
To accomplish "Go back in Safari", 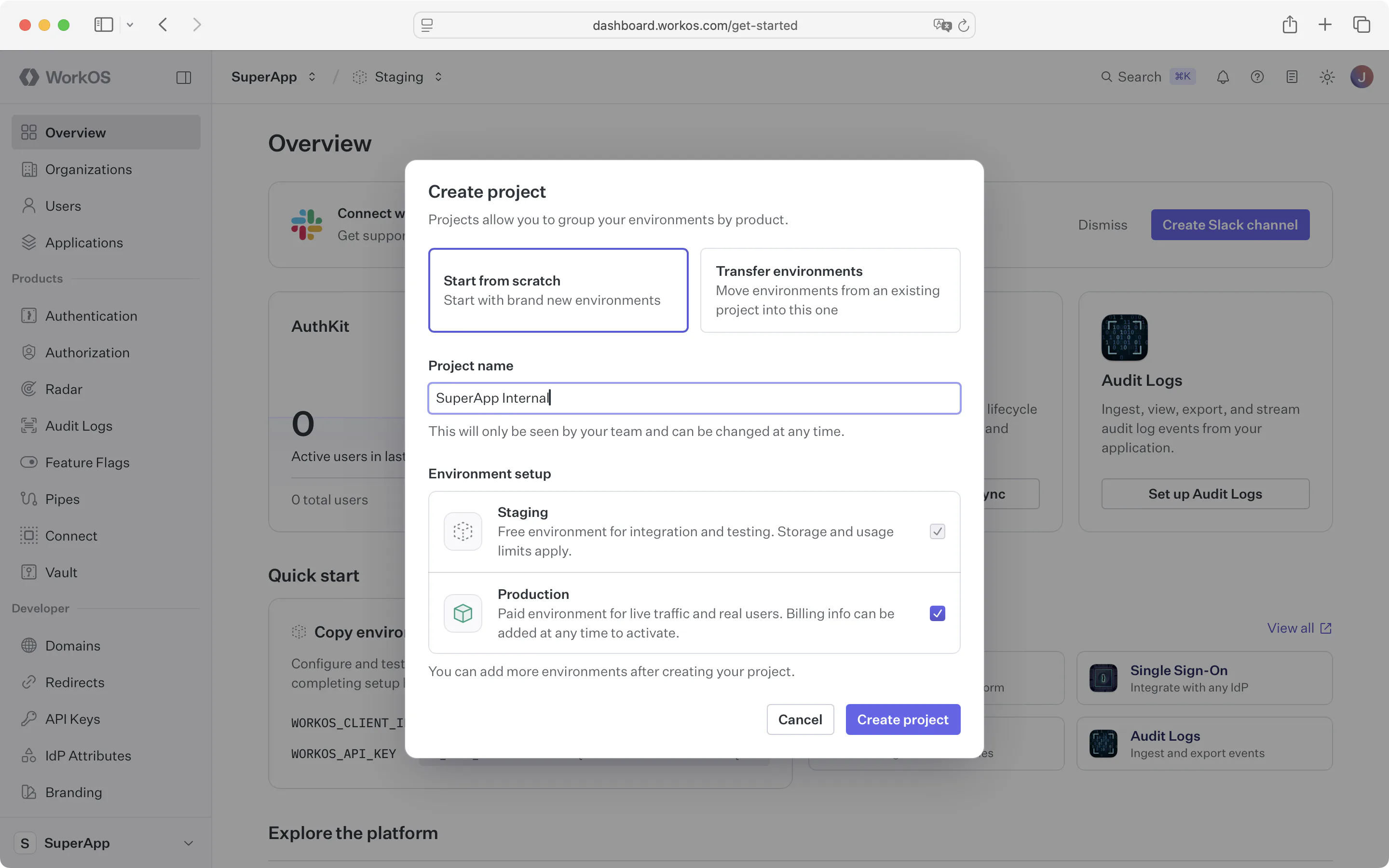I will tap(163, 25).
